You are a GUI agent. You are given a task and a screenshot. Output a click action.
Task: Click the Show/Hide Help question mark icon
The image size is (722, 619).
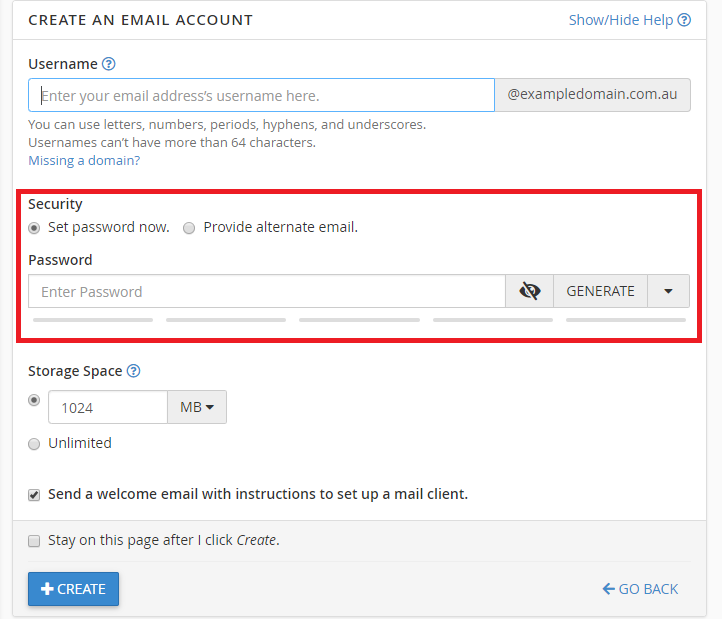(x=684, y=20)
